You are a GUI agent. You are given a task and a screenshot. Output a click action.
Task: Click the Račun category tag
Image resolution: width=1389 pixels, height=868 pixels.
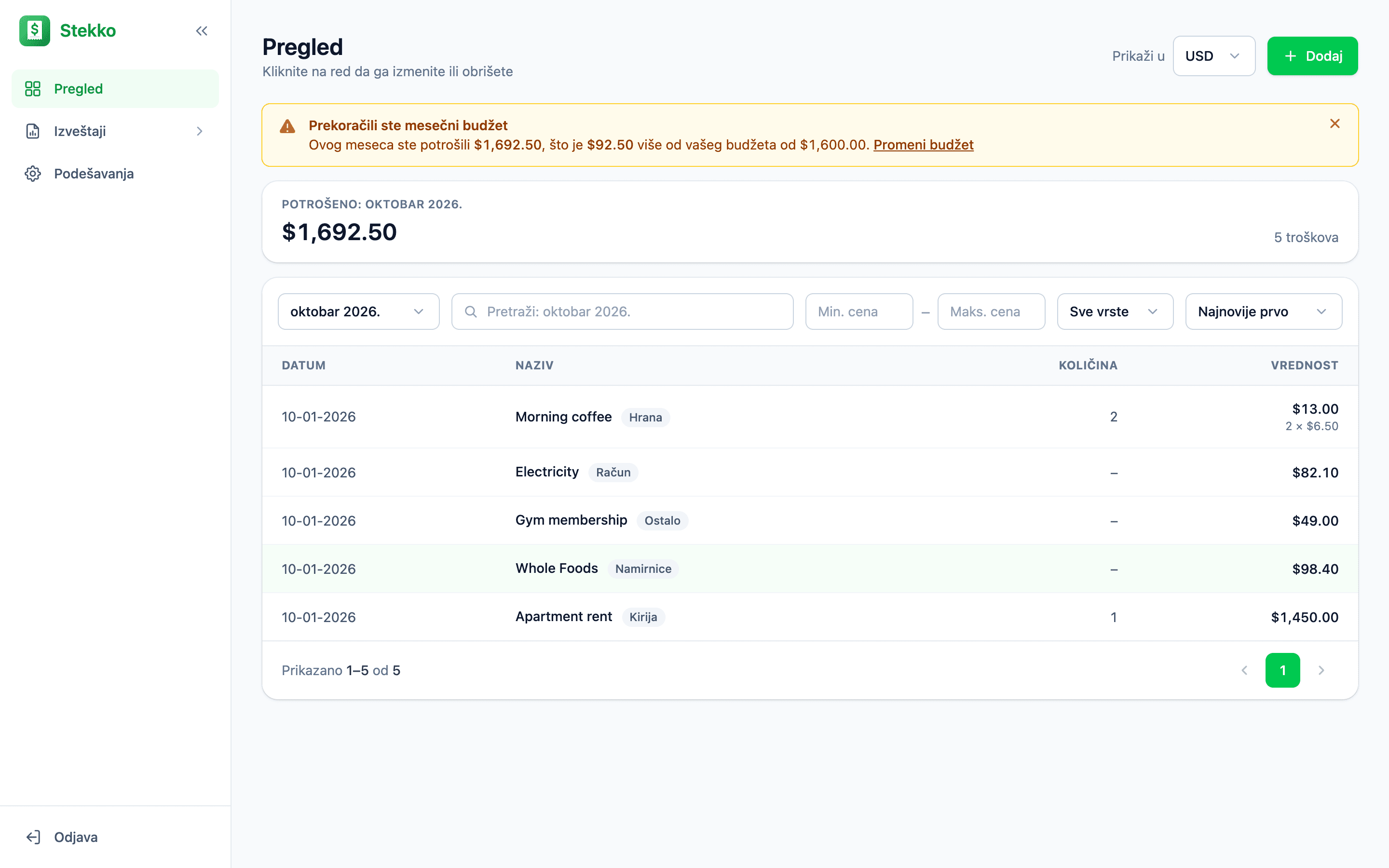[613, 473]
